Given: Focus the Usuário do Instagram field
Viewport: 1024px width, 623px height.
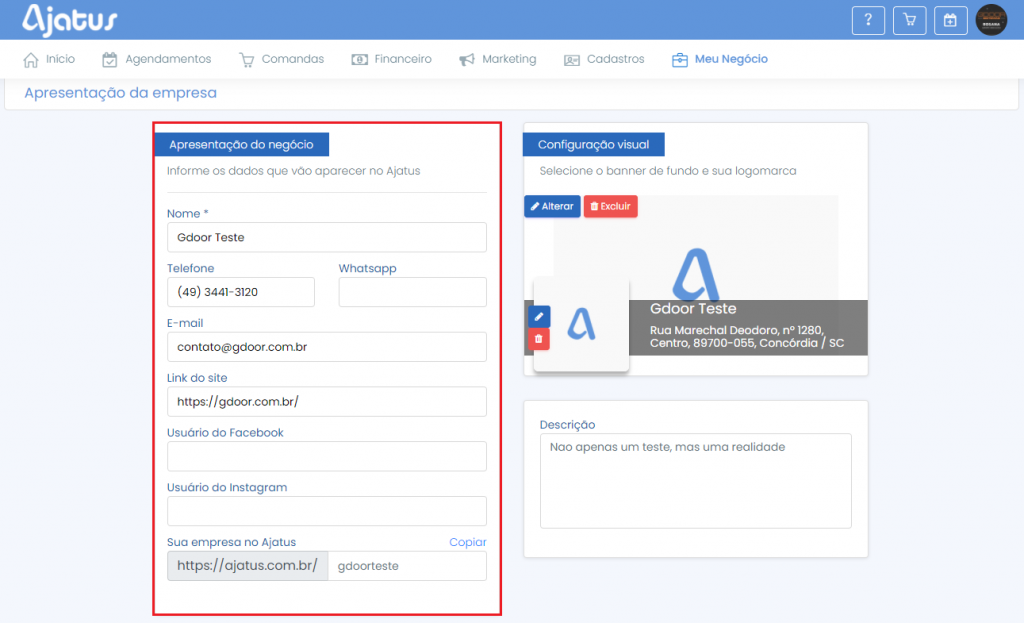Looking at the screenshot, I should (327, 511).
